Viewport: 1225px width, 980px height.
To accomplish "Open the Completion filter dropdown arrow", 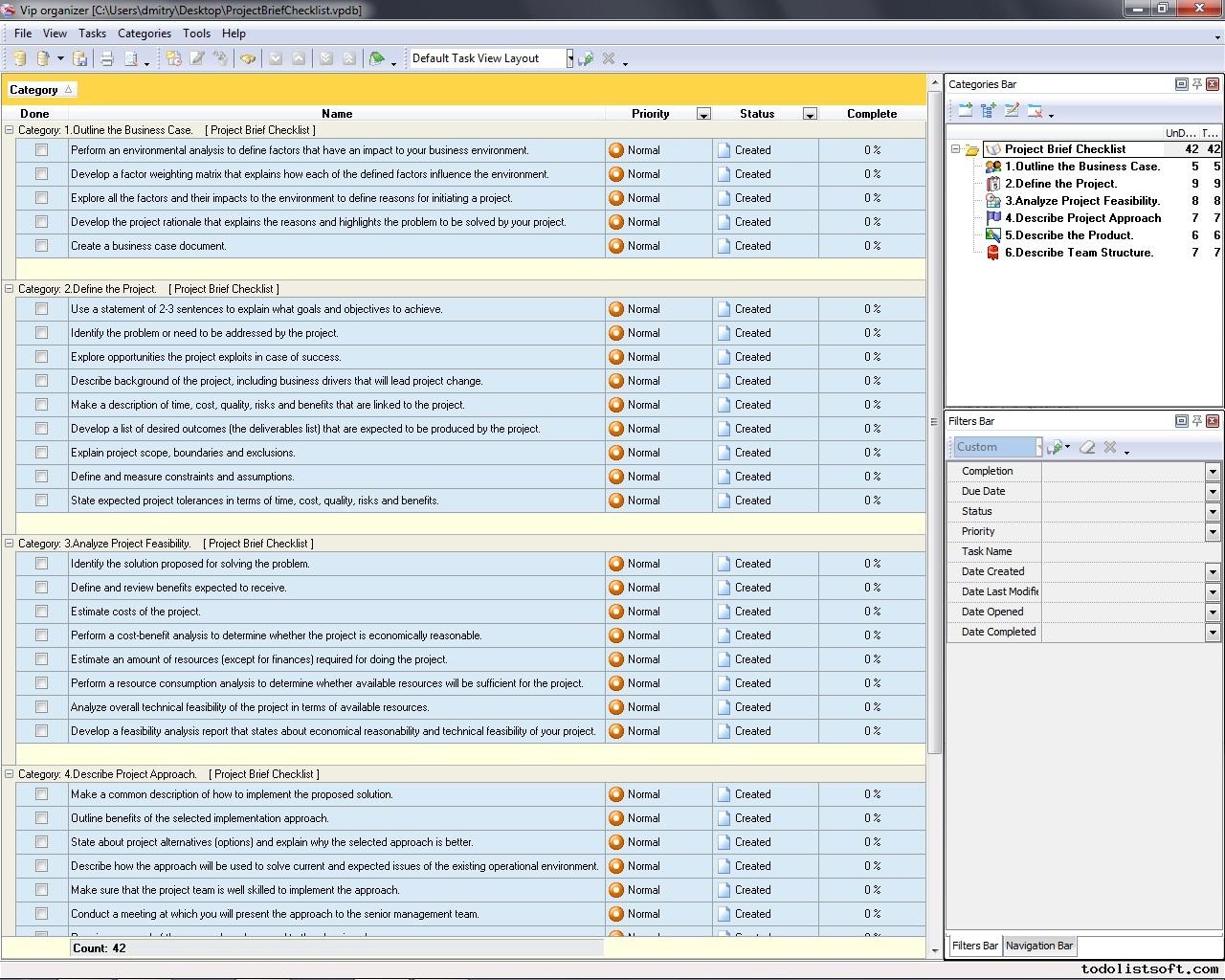I will coord(1212,472).
